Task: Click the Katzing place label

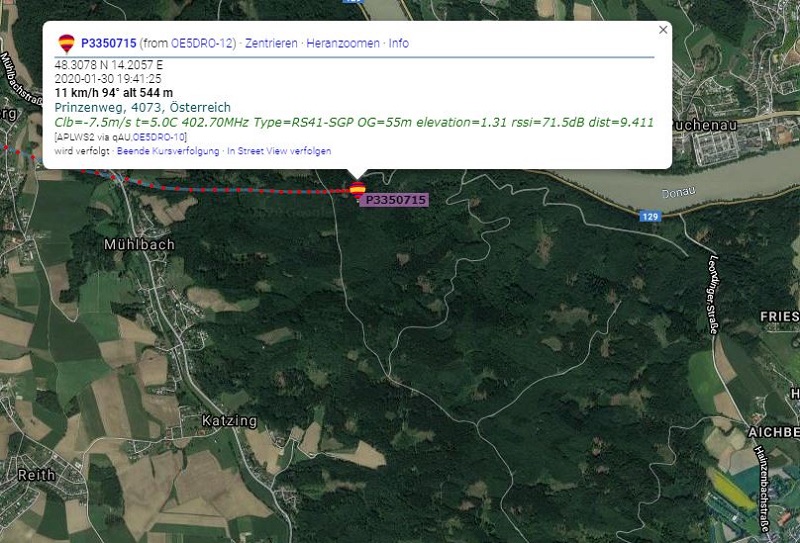Action: [x=229, y=421]
